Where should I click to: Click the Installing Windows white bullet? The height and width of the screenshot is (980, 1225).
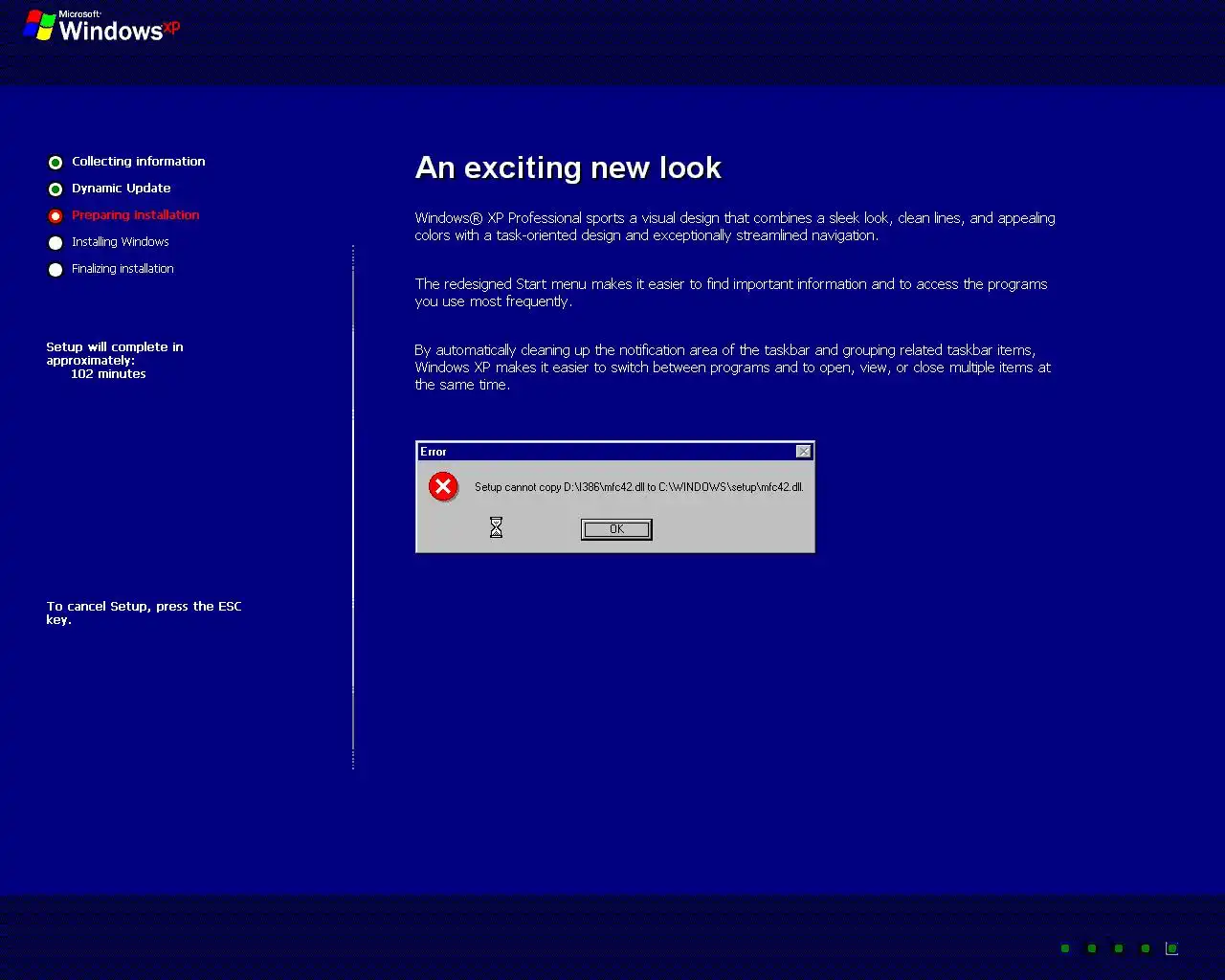click(56, 243)
